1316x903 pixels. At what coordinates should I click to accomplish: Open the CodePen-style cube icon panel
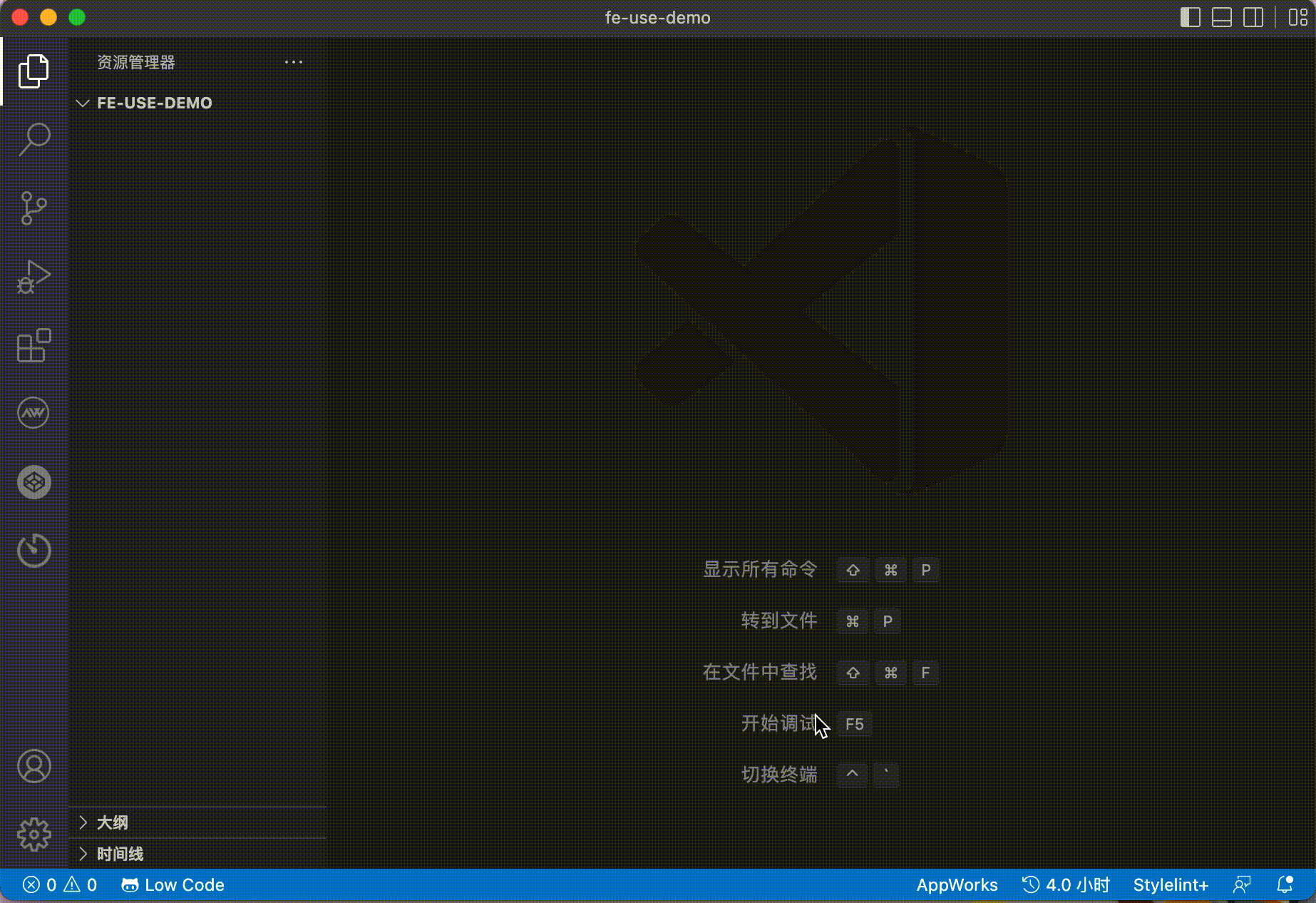coord(34,482)
